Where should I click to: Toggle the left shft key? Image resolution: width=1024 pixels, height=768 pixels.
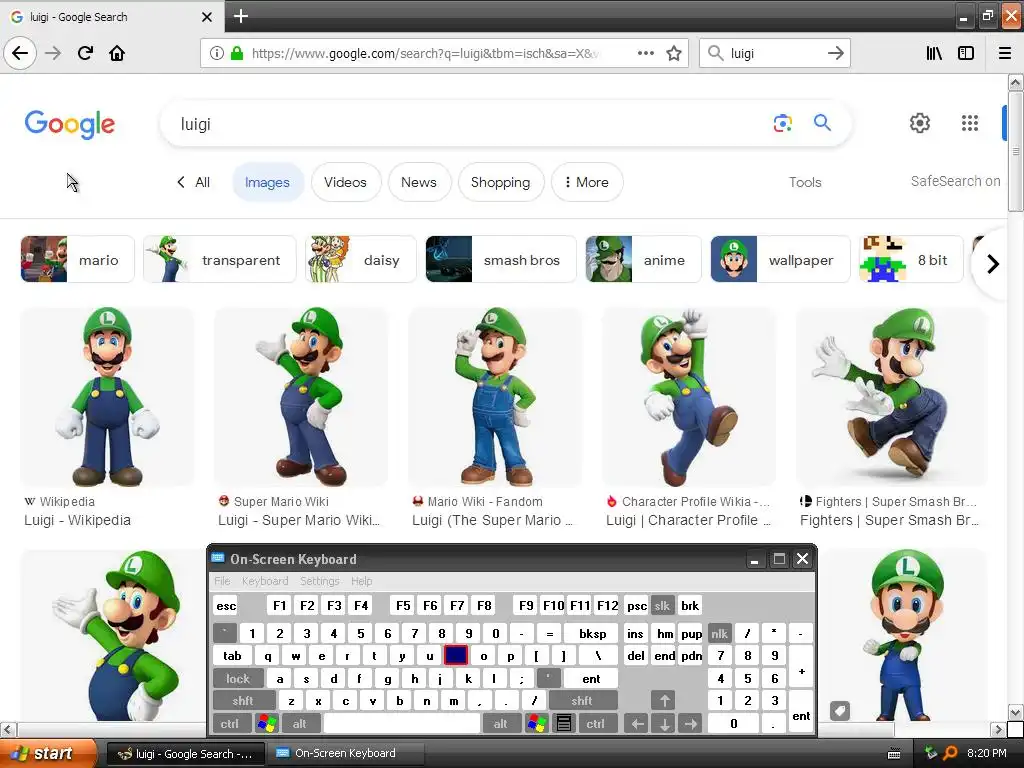(243, 701)
